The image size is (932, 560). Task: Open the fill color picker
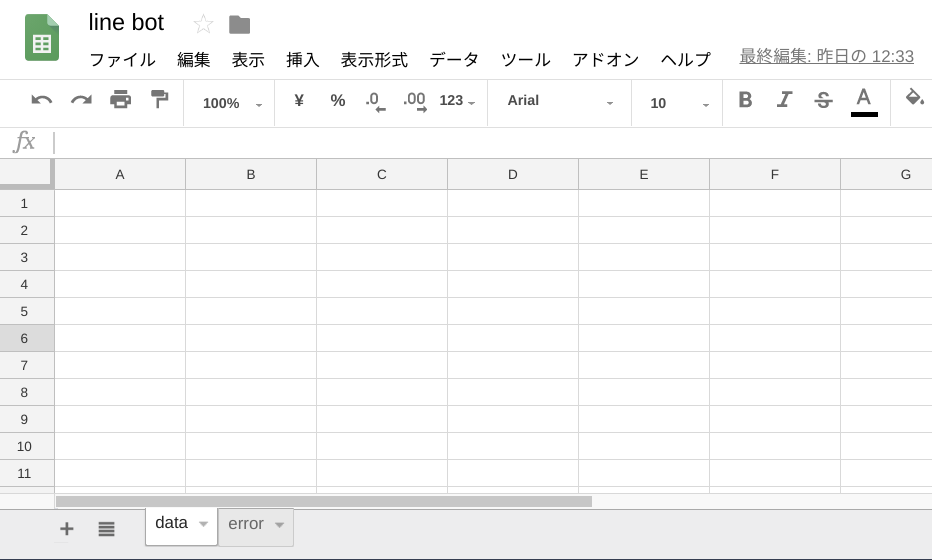pyautogui.click(x=914, y=97)
